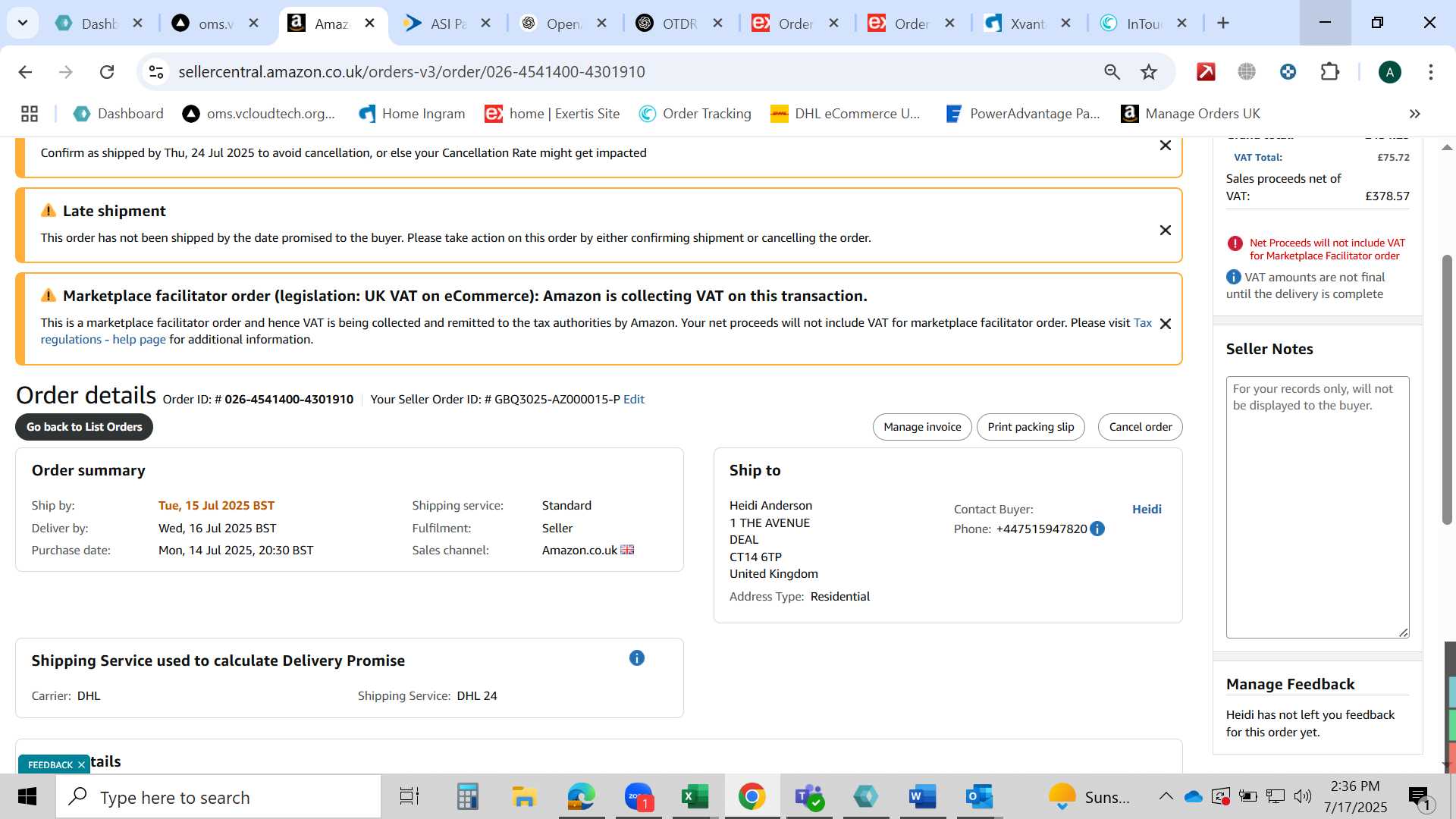
Task: Reload the Seller Central page
Action: [x=107, y=72]
